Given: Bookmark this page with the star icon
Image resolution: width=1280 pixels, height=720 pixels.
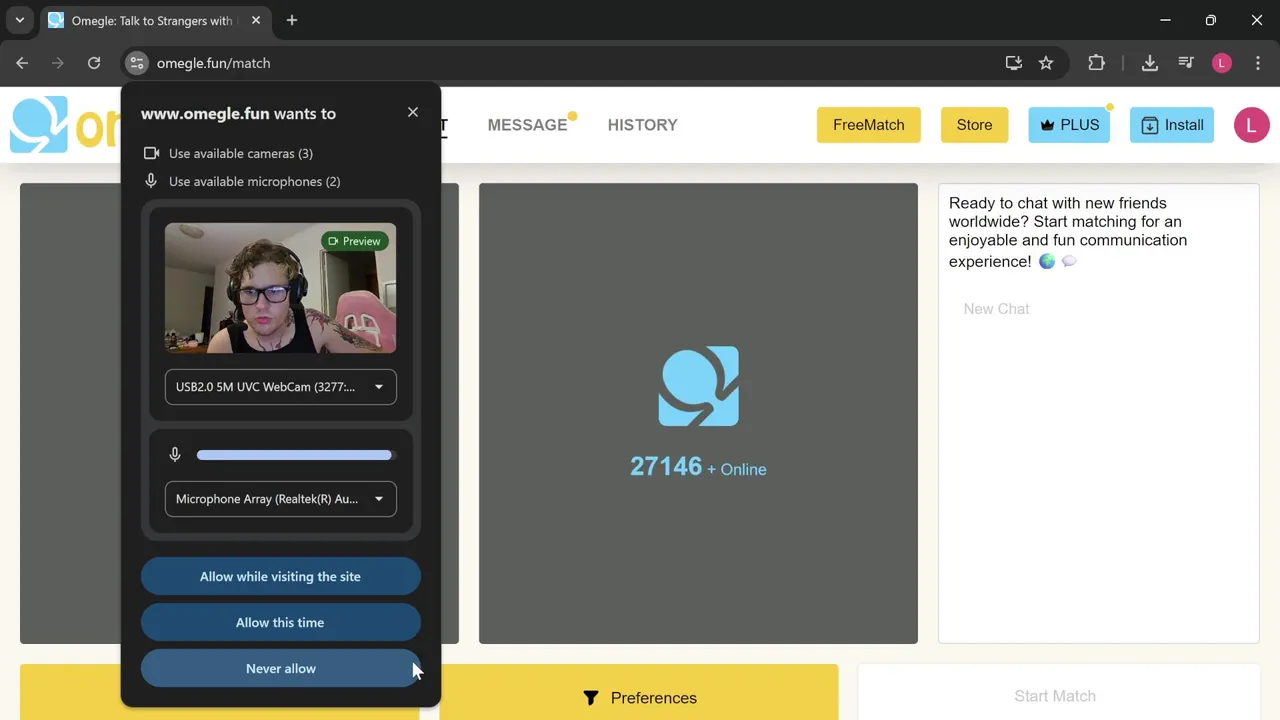Looking at the screenshot, I should click(1046, 63).
